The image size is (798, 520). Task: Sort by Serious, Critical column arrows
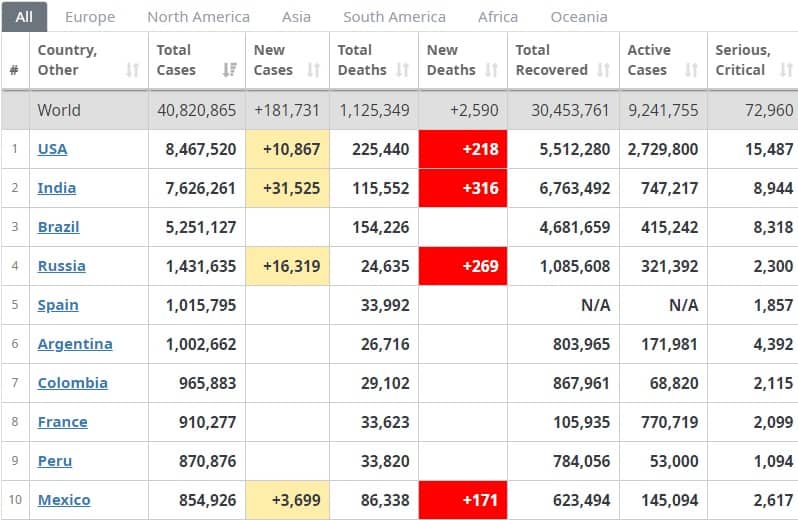786,70
